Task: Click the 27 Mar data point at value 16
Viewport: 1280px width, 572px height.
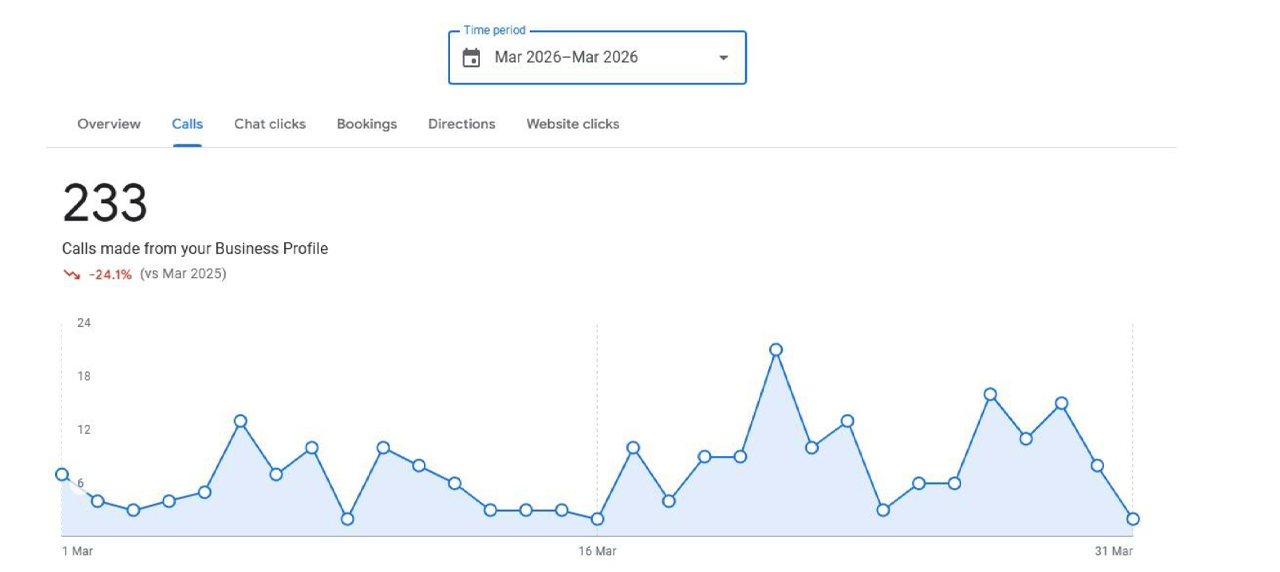Action: (x=990, y=394)
